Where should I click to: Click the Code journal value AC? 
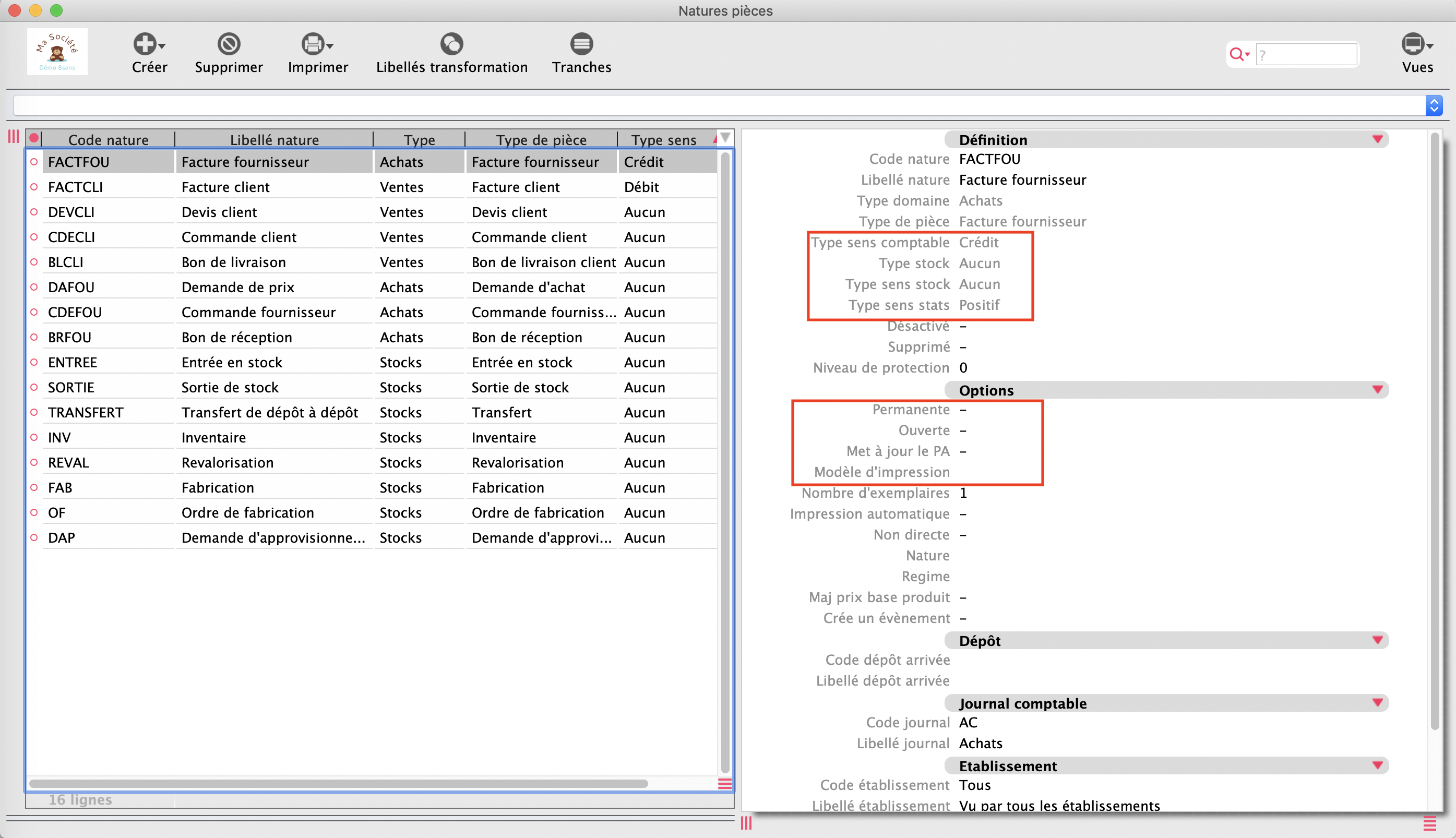coord(968,722)
